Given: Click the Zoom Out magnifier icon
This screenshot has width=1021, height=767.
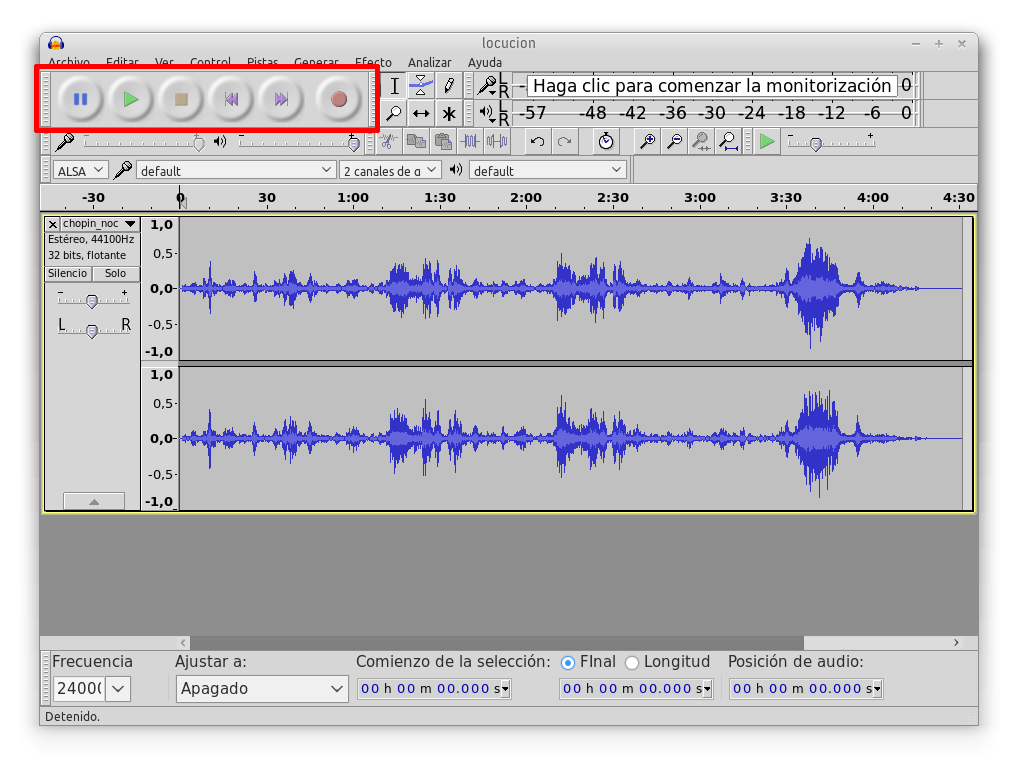Looking at the screenshot, I should coord(675,141).
